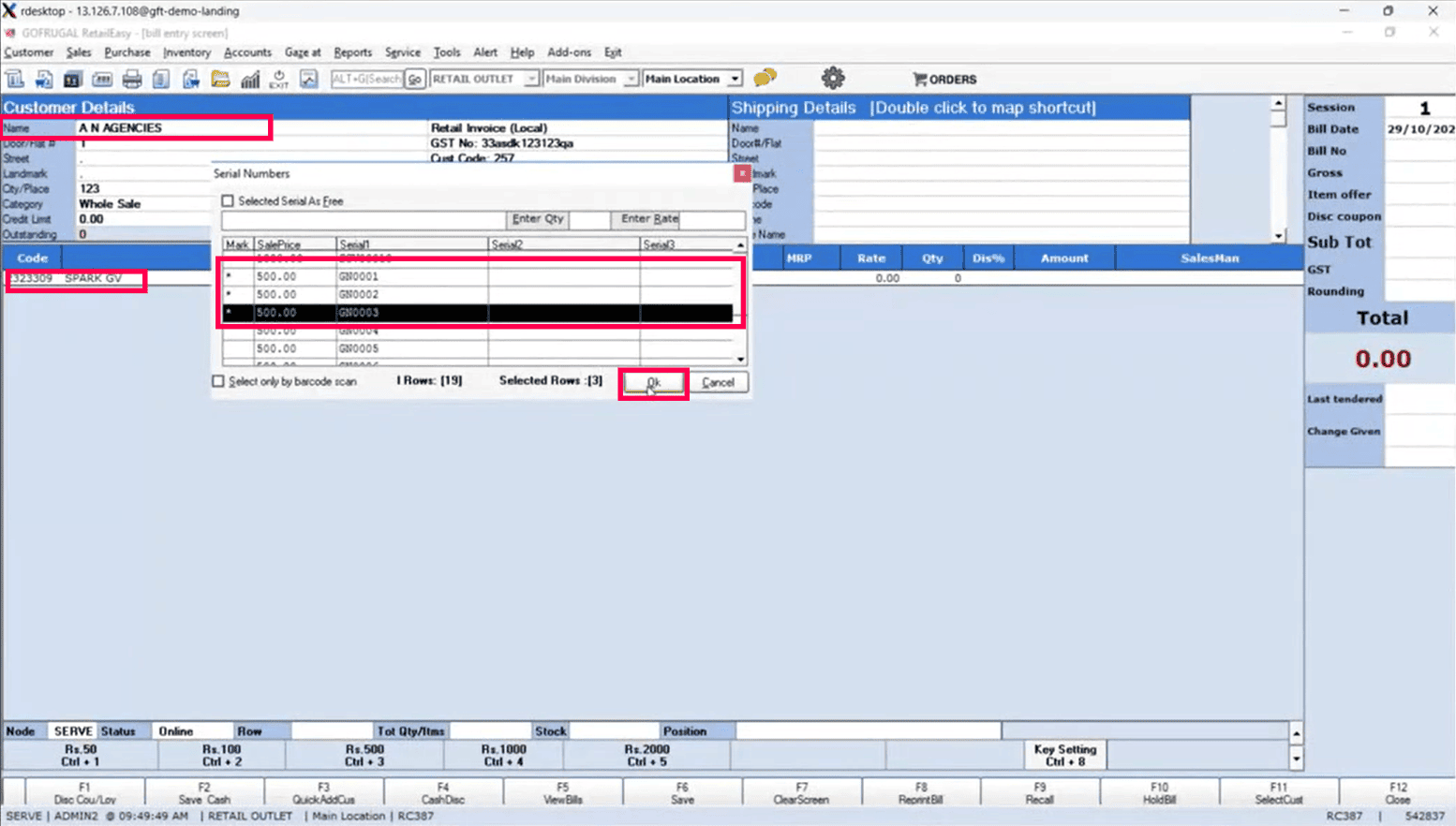Click the F8 ReprintBill button

pyautogui.click(x=921, y=793)
